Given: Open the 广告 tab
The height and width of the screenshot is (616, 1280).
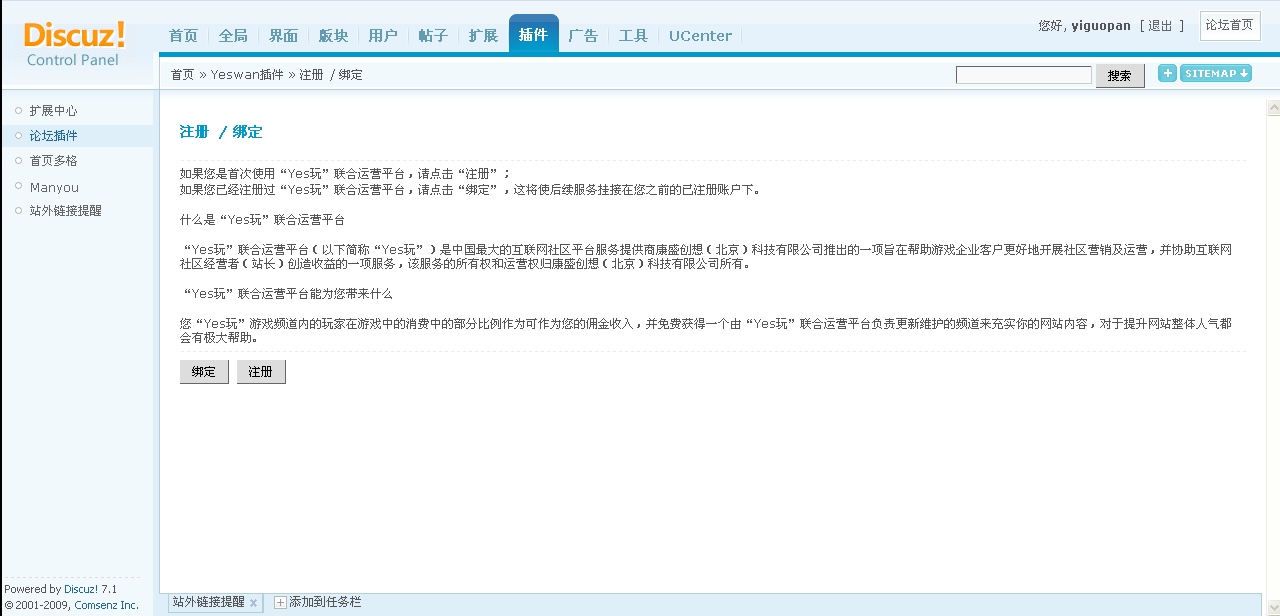Looking at the screenshot, I should (583, 35).
